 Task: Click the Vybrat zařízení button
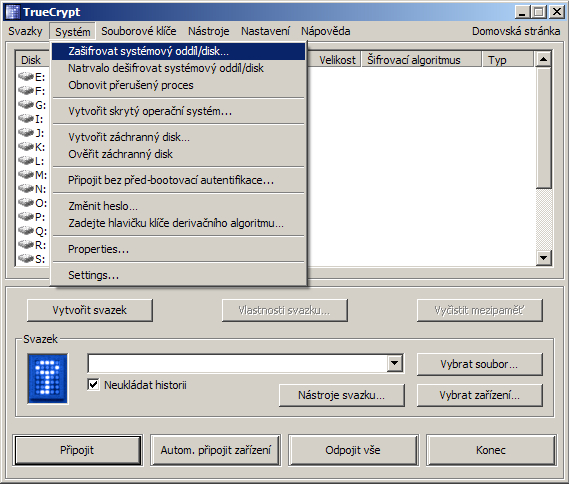pyautogui.click(x=480, y=395)
